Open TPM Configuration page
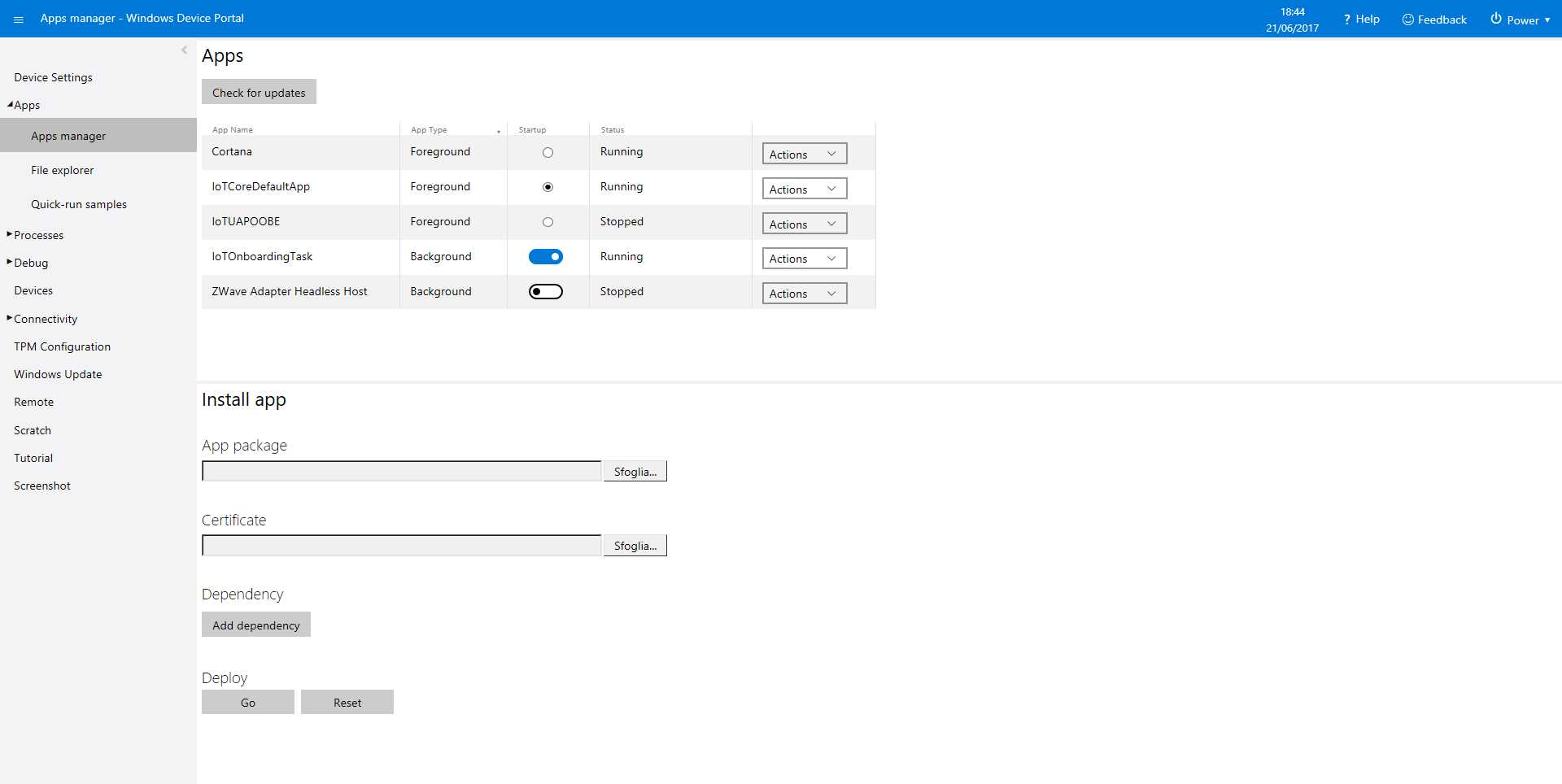 pos(62,346)
